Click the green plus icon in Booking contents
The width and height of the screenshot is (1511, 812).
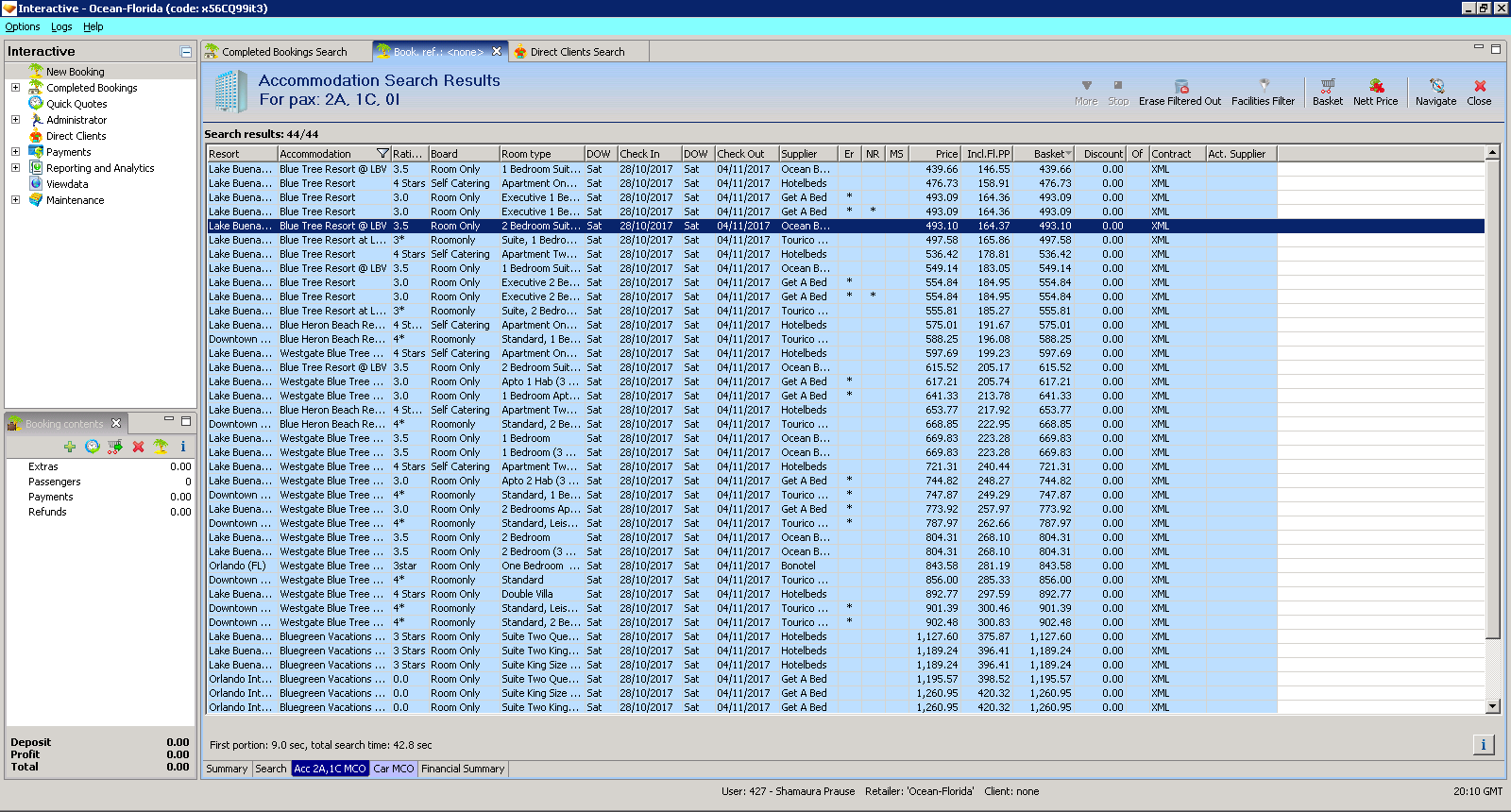point(70,447)
